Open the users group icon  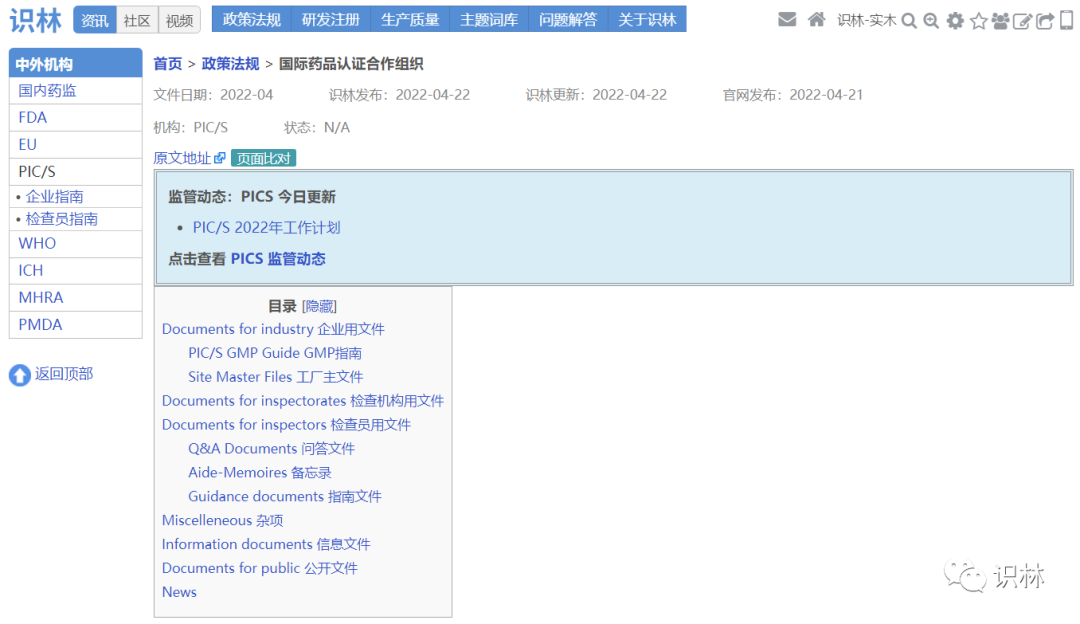click(x=1000, y=21)
